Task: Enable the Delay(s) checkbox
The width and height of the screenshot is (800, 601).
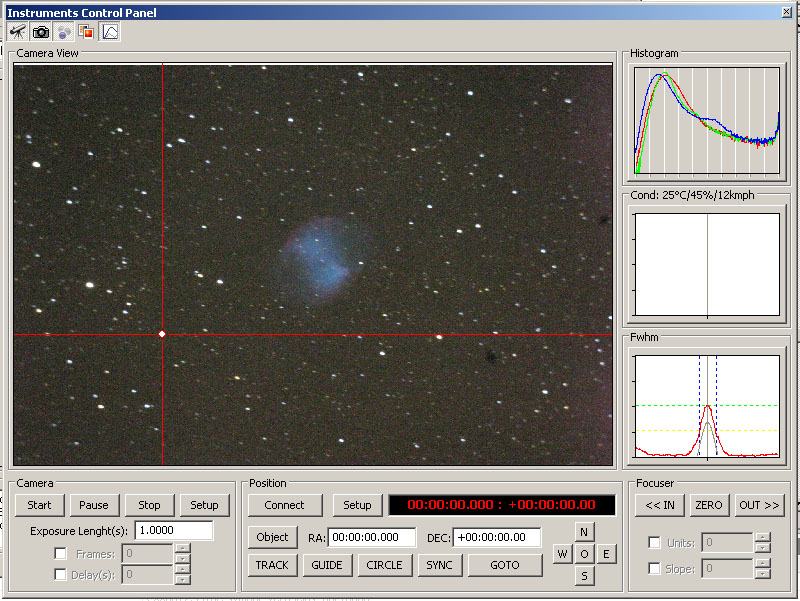Action: [60, 575]
